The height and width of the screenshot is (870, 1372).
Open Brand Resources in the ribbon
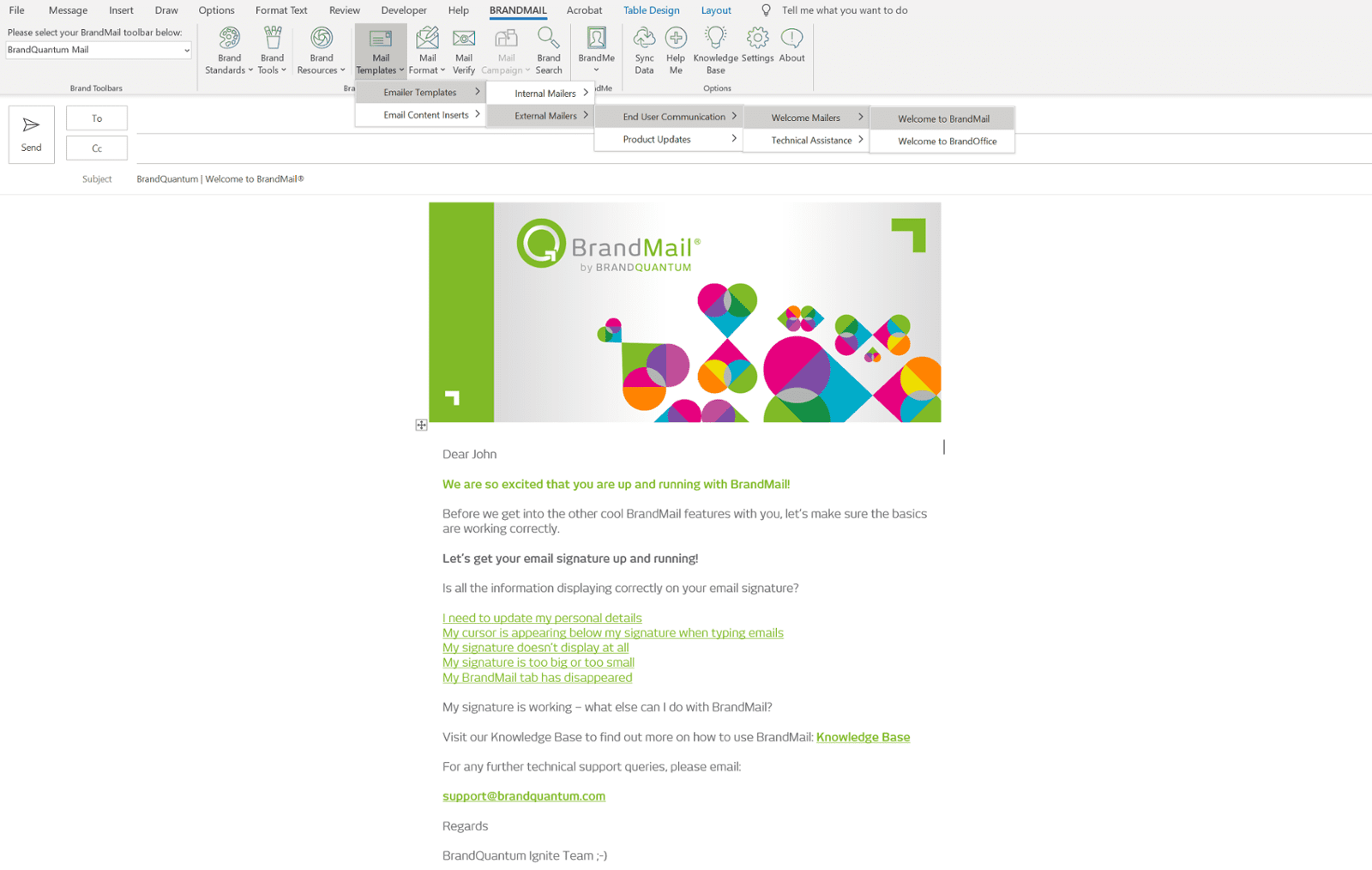[321, 50]
